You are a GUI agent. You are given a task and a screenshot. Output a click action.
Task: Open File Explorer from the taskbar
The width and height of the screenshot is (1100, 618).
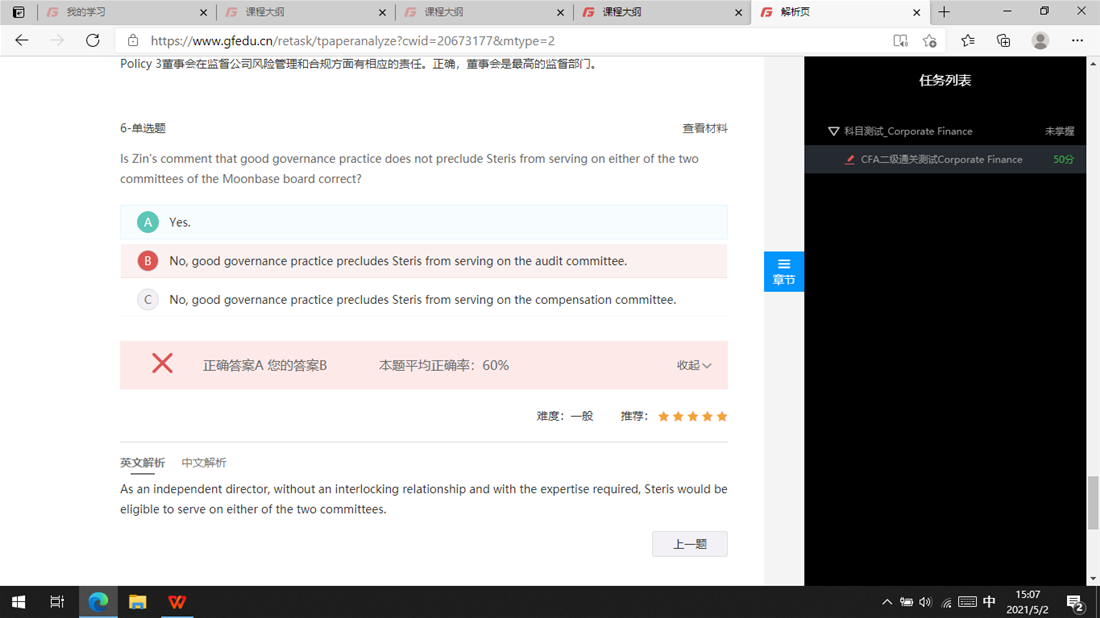(x=138, y=602)
